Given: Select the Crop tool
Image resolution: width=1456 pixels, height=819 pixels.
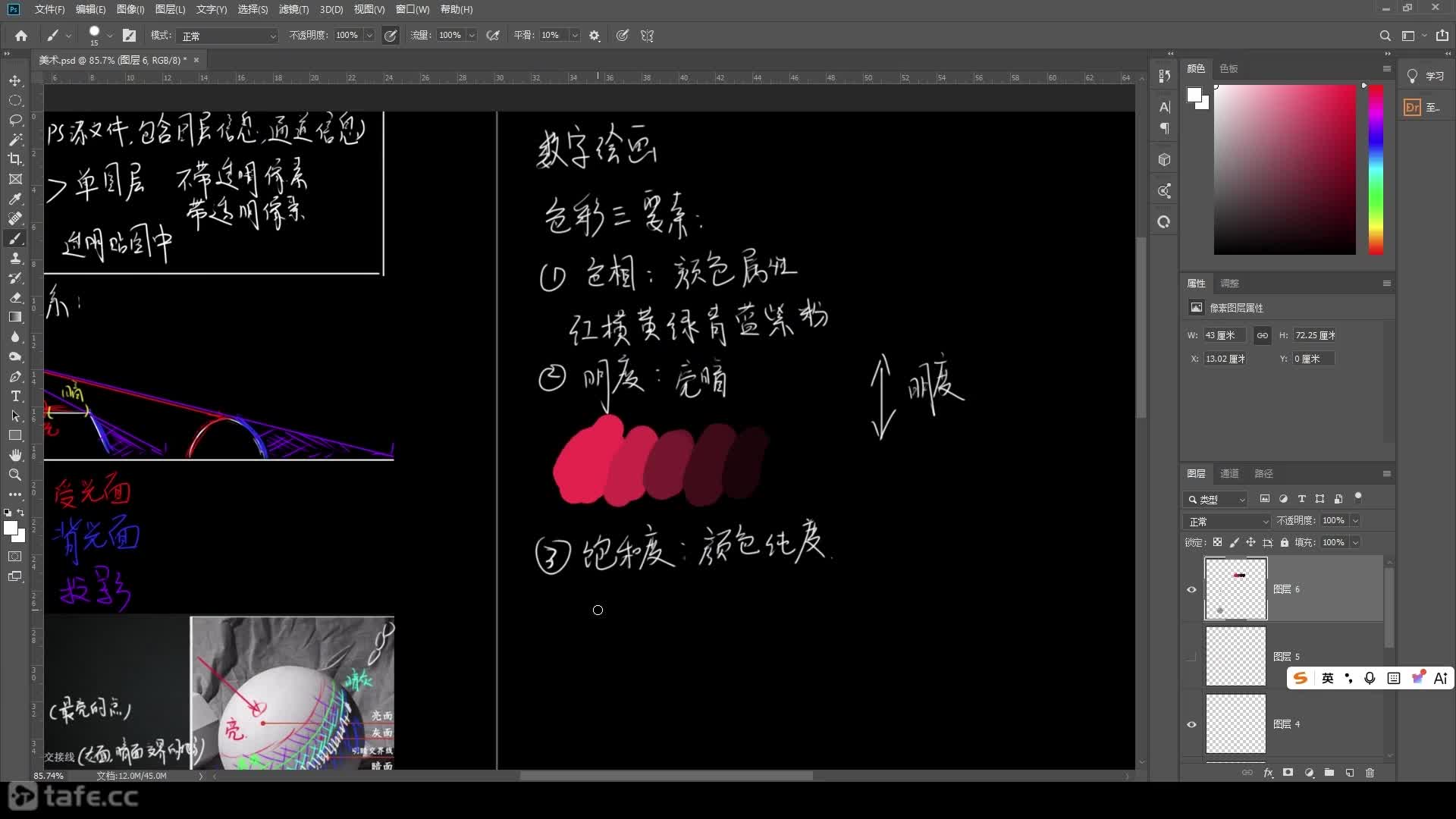Looking at the screenshot, I should pyautogui.click(x=15, y=159).
